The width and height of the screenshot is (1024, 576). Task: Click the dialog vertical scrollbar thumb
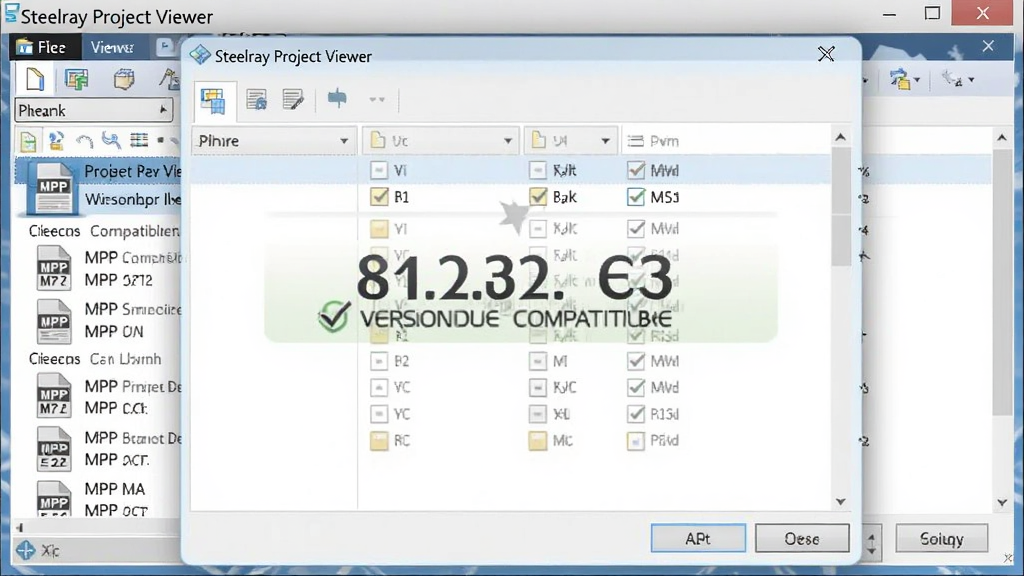point(840,206)
